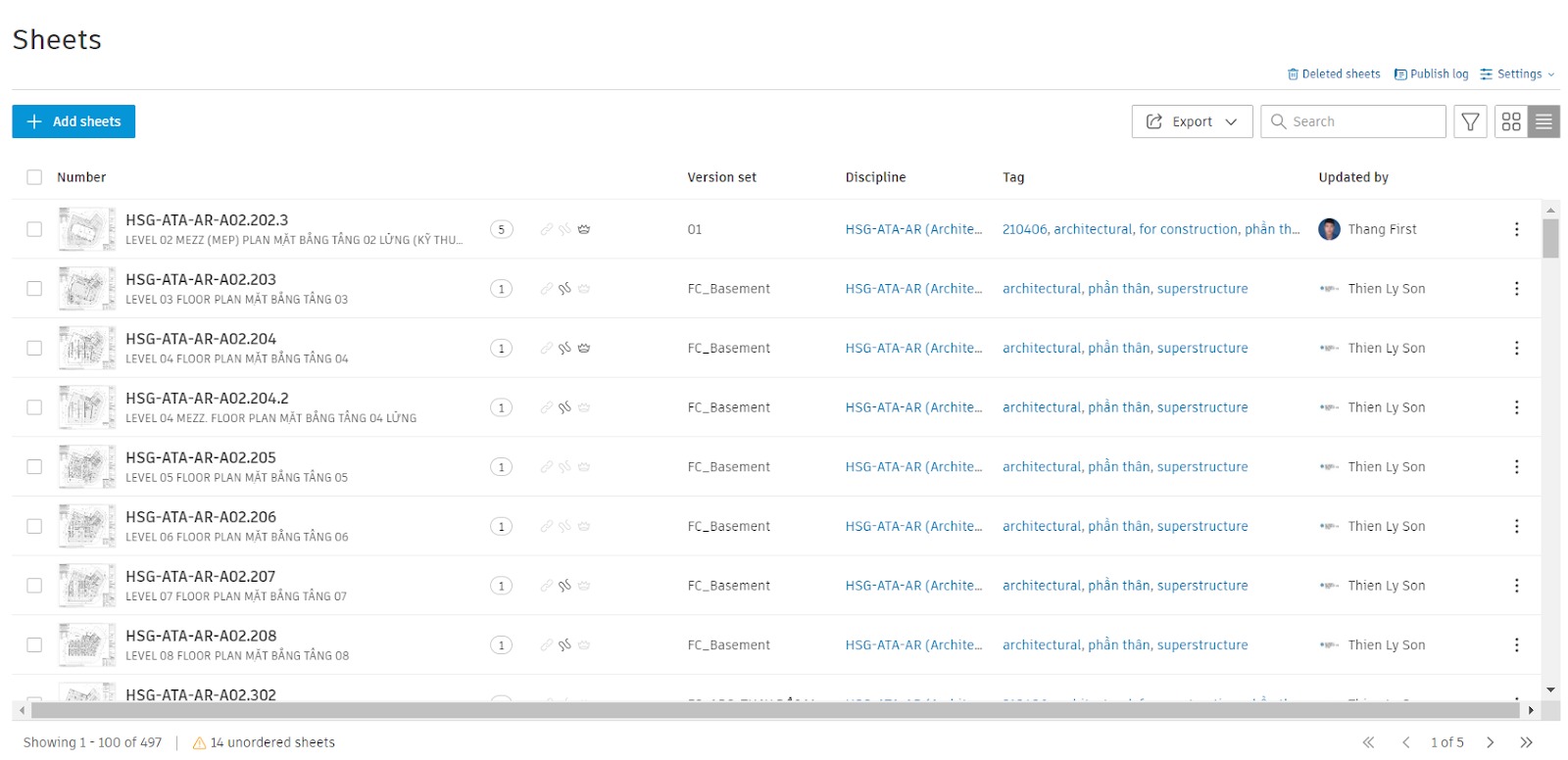Click the squiggle markup icon on the A02.203 row
Screen dimensions: 1568x760
tap(564, 289)
